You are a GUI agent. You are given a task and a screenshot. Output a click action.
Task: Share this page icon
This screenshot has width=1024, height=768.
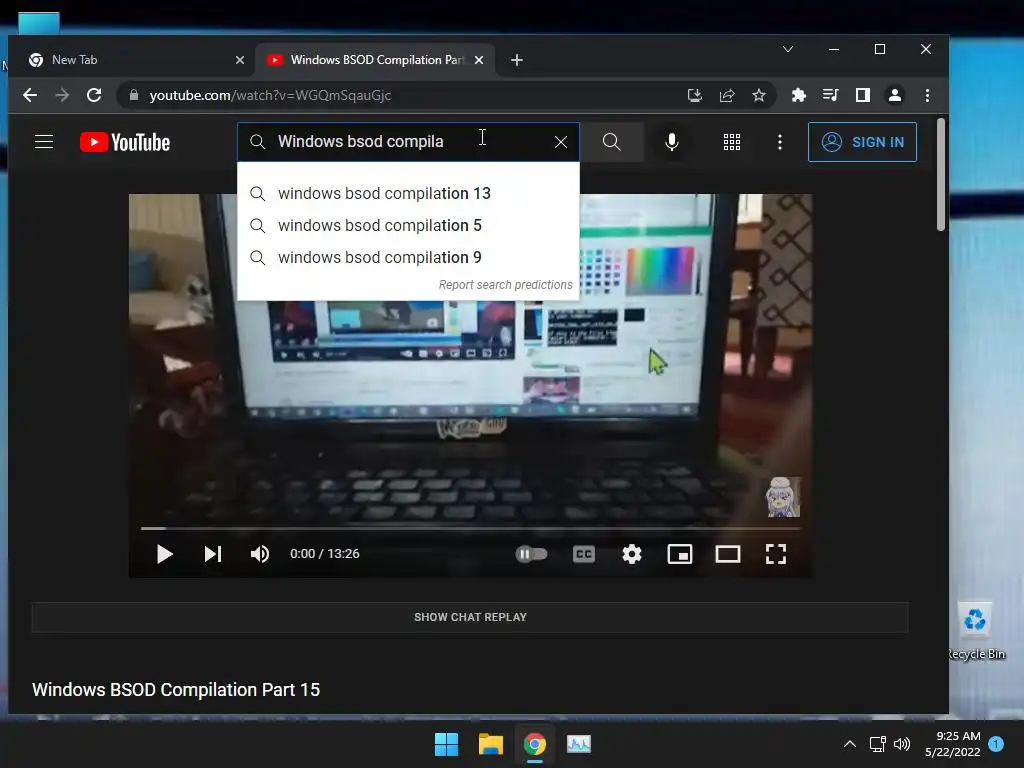coord(727,95)
